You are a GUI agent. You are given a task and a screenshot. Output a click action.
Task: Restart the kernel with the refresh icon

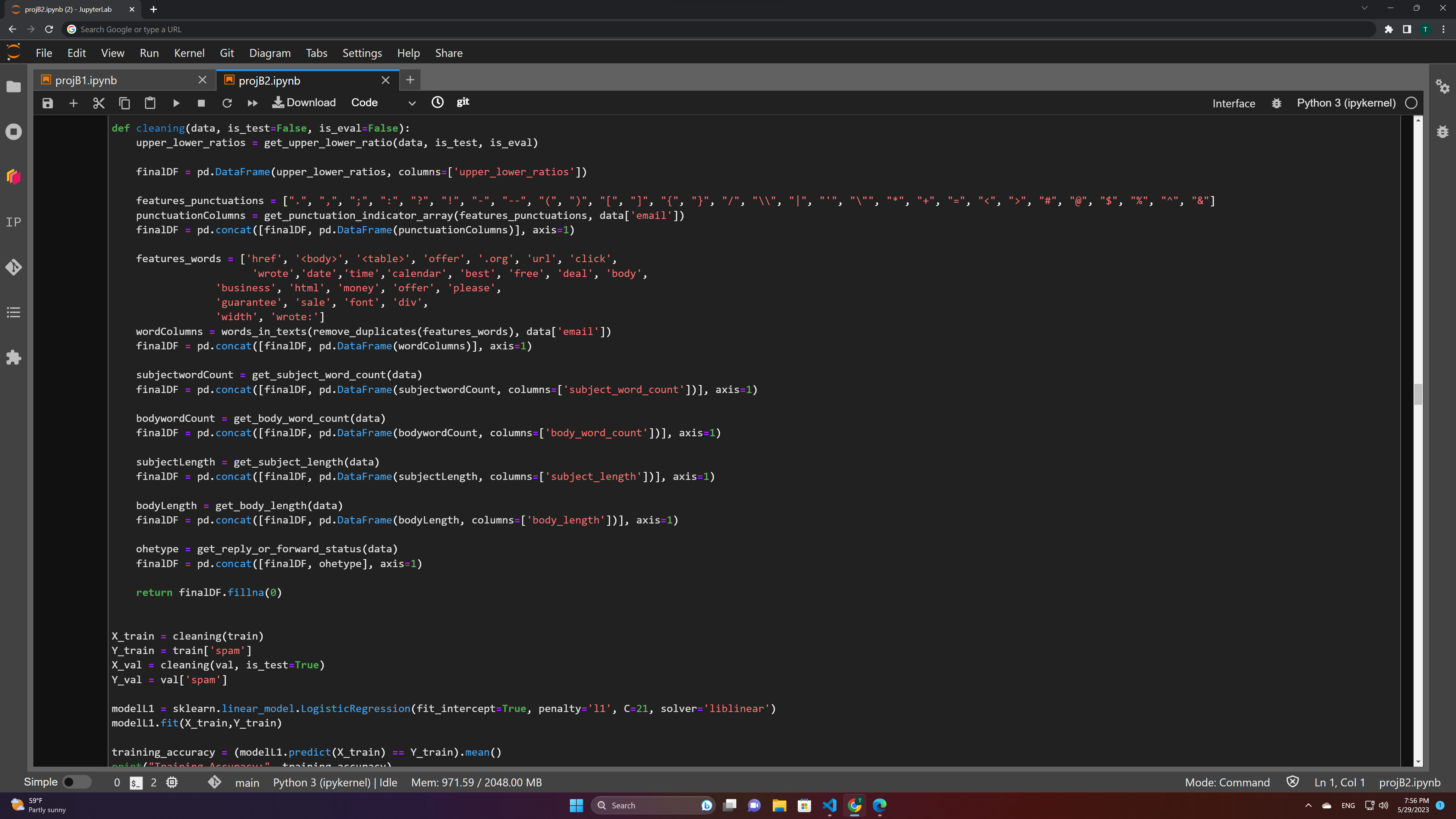coord(227,103)
